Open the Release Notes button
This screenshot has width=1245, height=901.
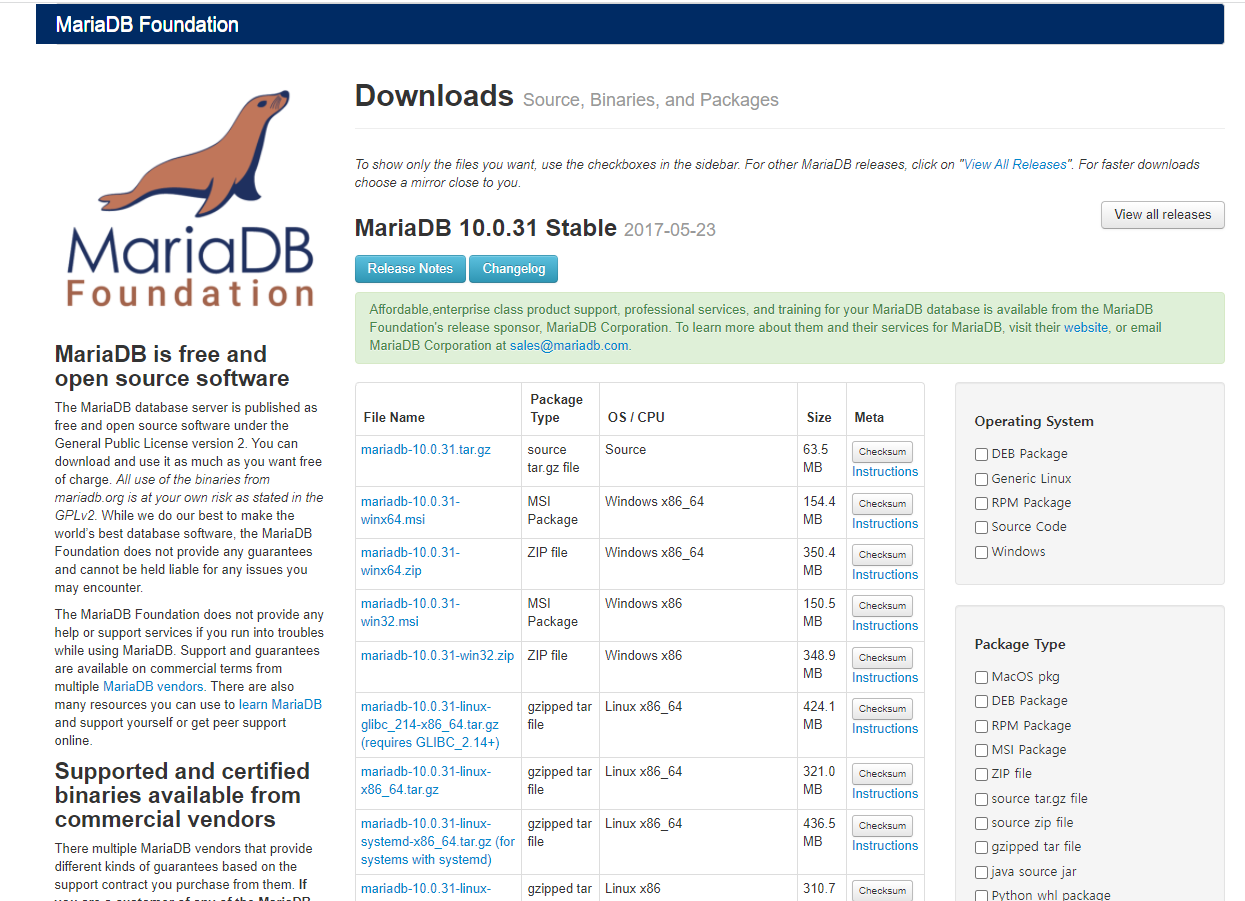[x=410, y=268]
